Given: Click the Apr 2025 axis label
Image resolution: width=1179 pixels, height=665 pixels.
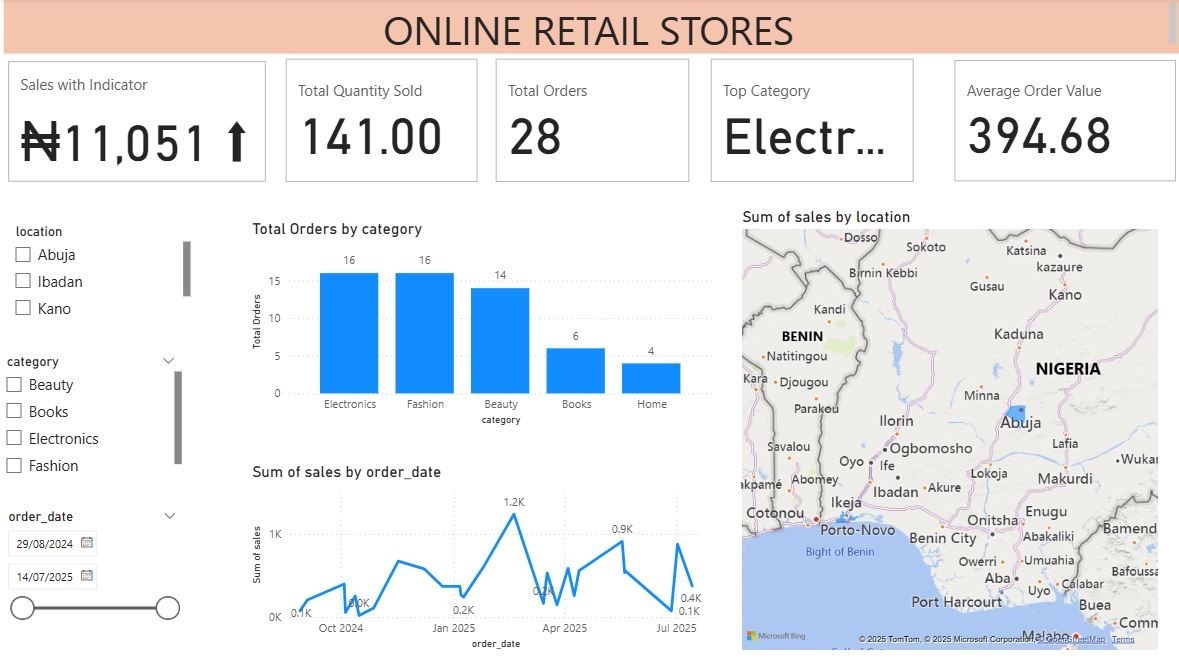Looking at the screenshot, I should pos(565,628).
